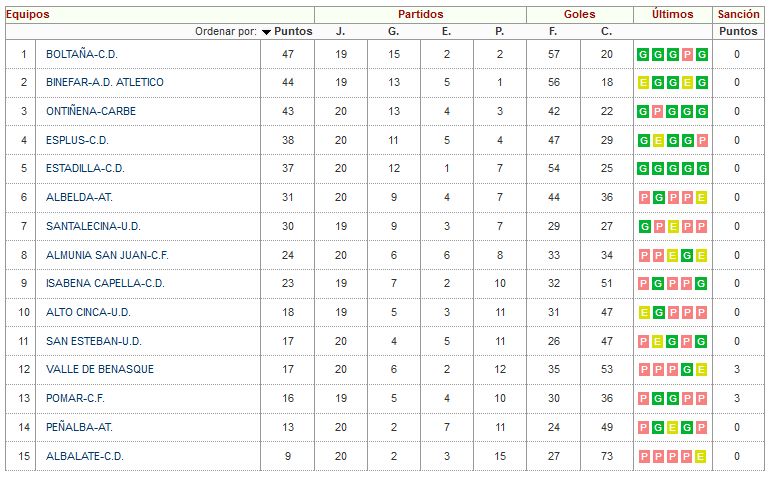This screenshot has width=773, height=480.
Task: Click Albalate's yellow E draw icon
Action: coord(700,456)
